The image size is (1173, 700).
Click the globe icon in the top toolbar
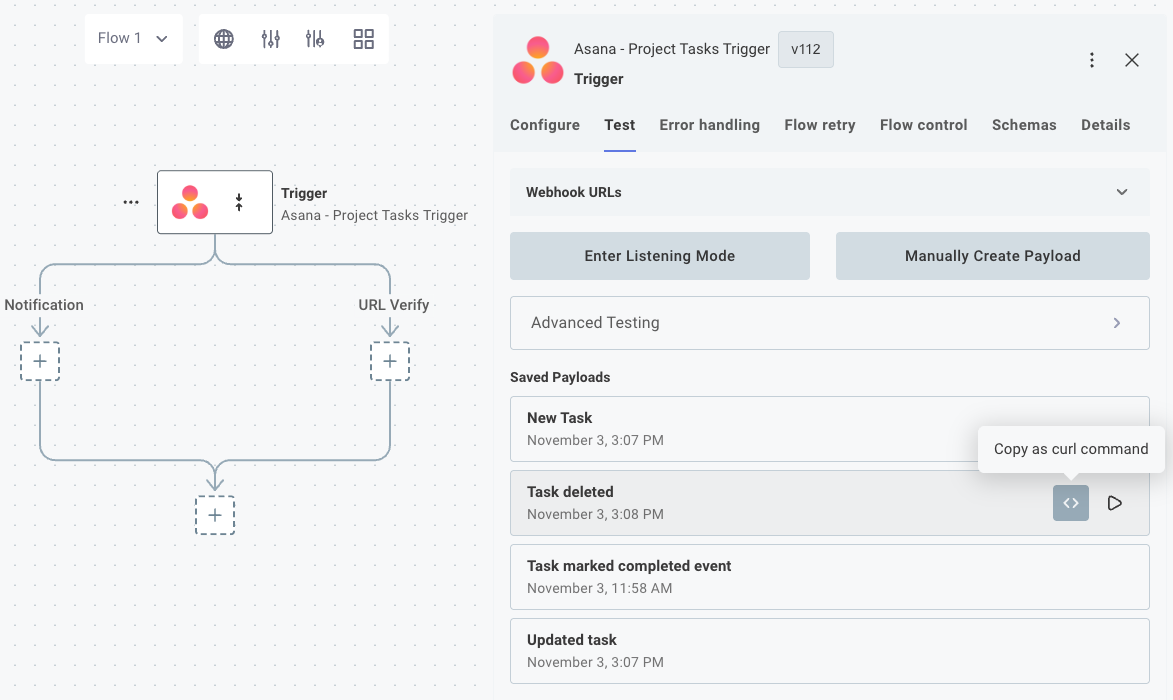pyautogui.click(x=223, y=38)
